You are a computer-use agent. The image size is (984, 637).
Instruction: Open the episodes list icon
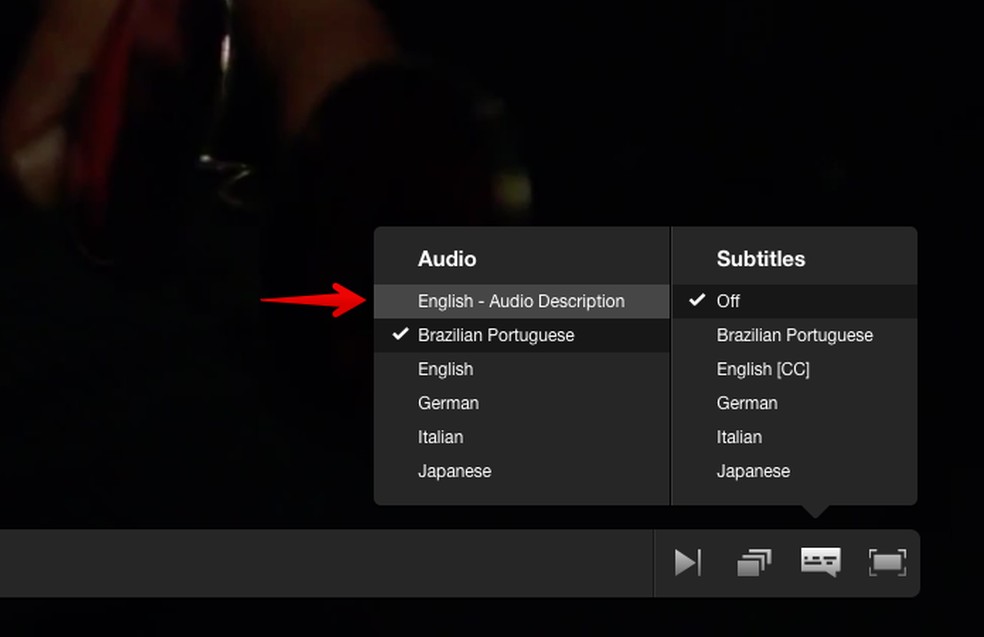point(754,562)
